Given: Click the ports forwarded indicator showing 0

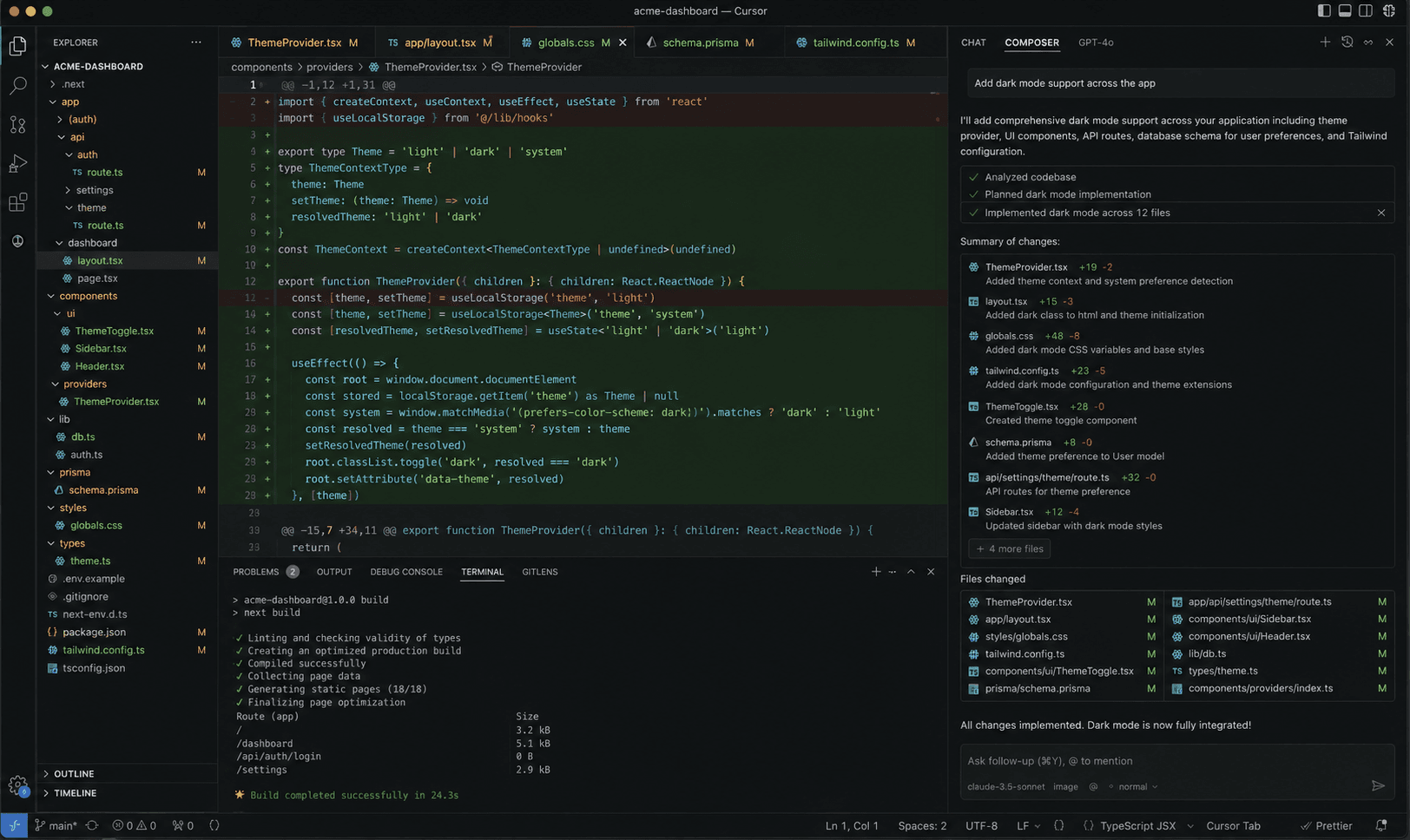Looking at the screenshot, I should [183, 825].
